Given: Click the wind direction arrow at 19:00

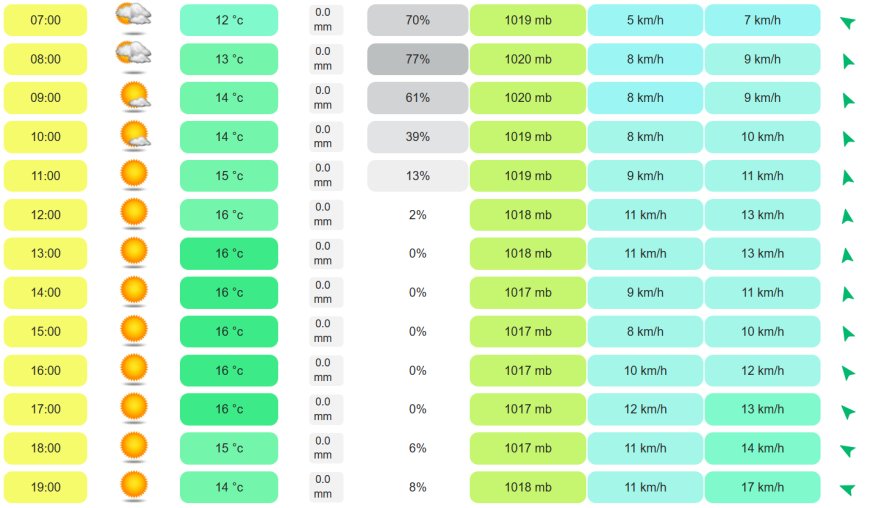Looking at the screenshot, I should point(847,489).
